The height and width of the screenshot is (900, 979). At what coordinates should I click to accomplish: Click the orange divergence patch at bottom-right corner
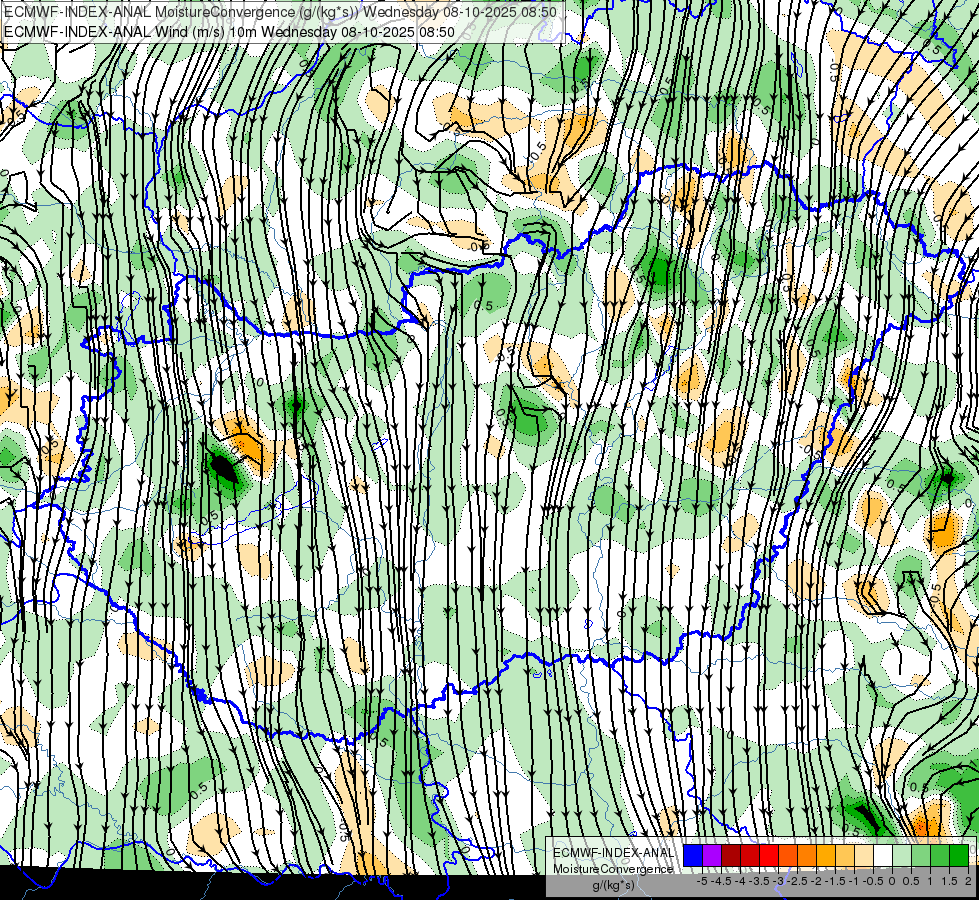(925, 822)
